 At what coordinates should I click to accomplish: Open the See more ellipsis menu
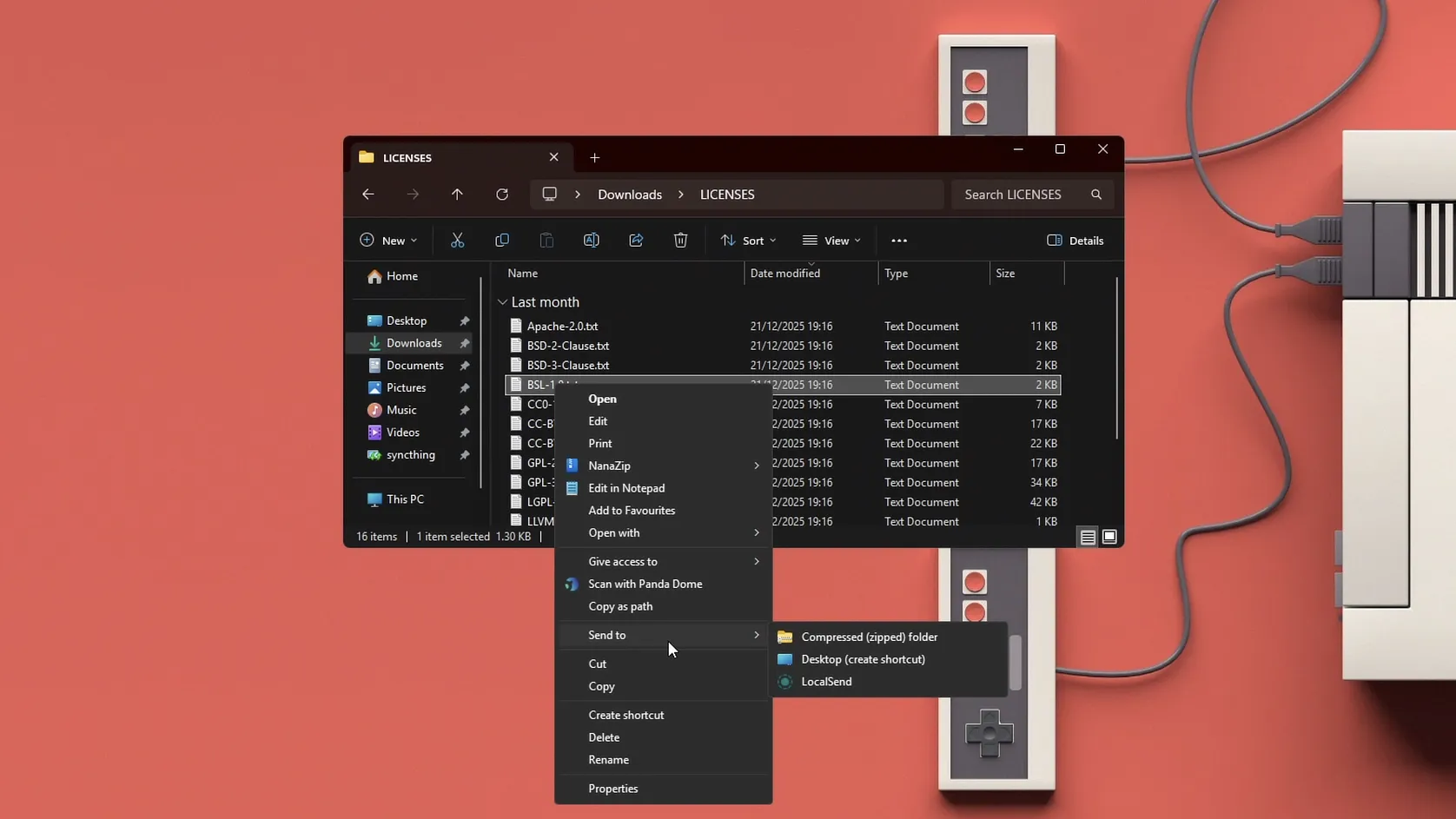(899, 241)
